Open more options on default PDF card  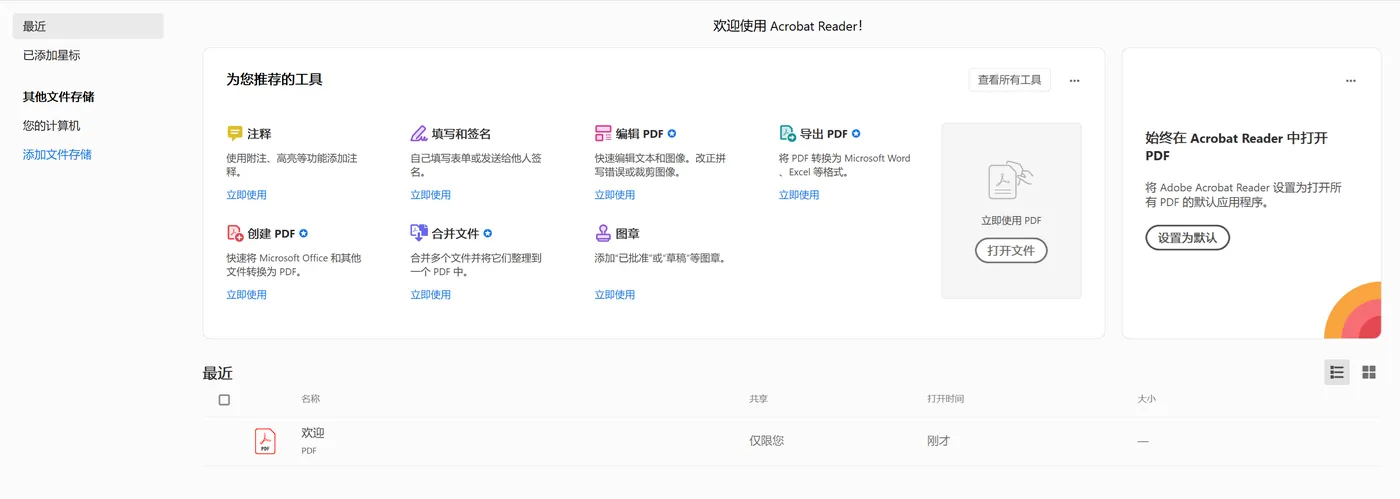click(x=1351, y=81)
